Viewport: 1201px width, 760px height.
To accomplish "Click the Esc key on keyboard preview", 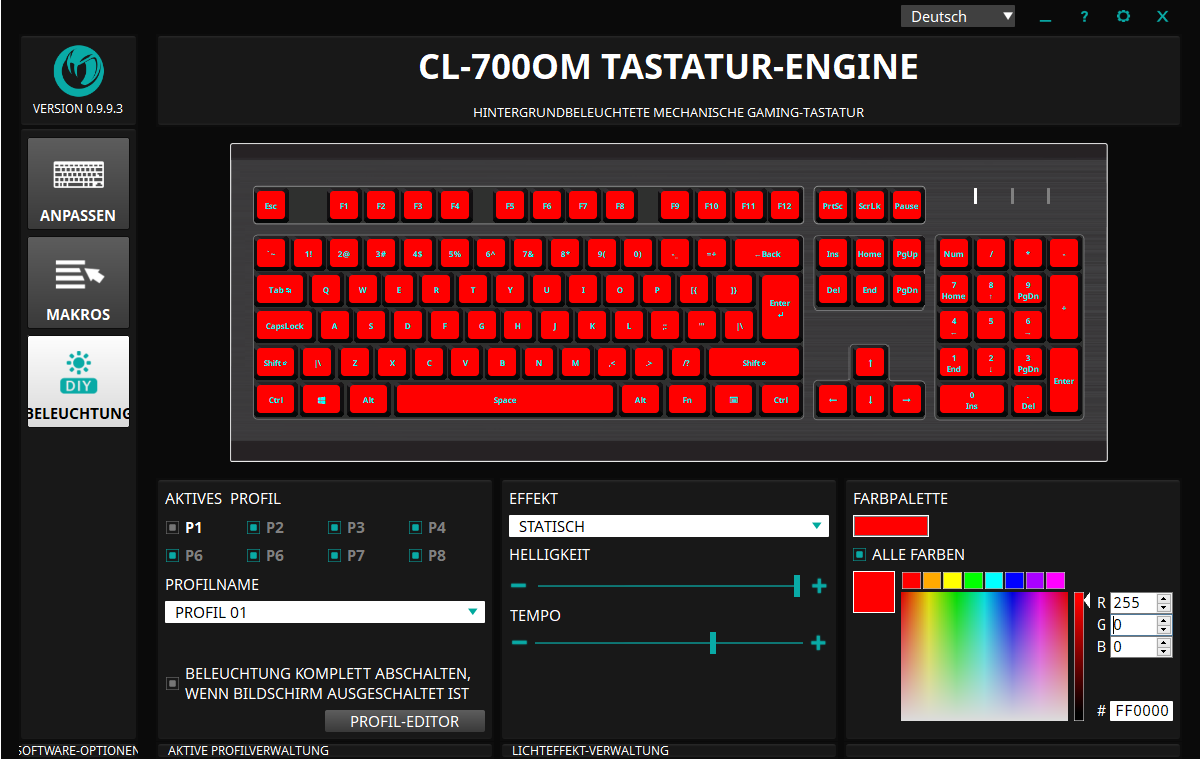I will (270, 206).
